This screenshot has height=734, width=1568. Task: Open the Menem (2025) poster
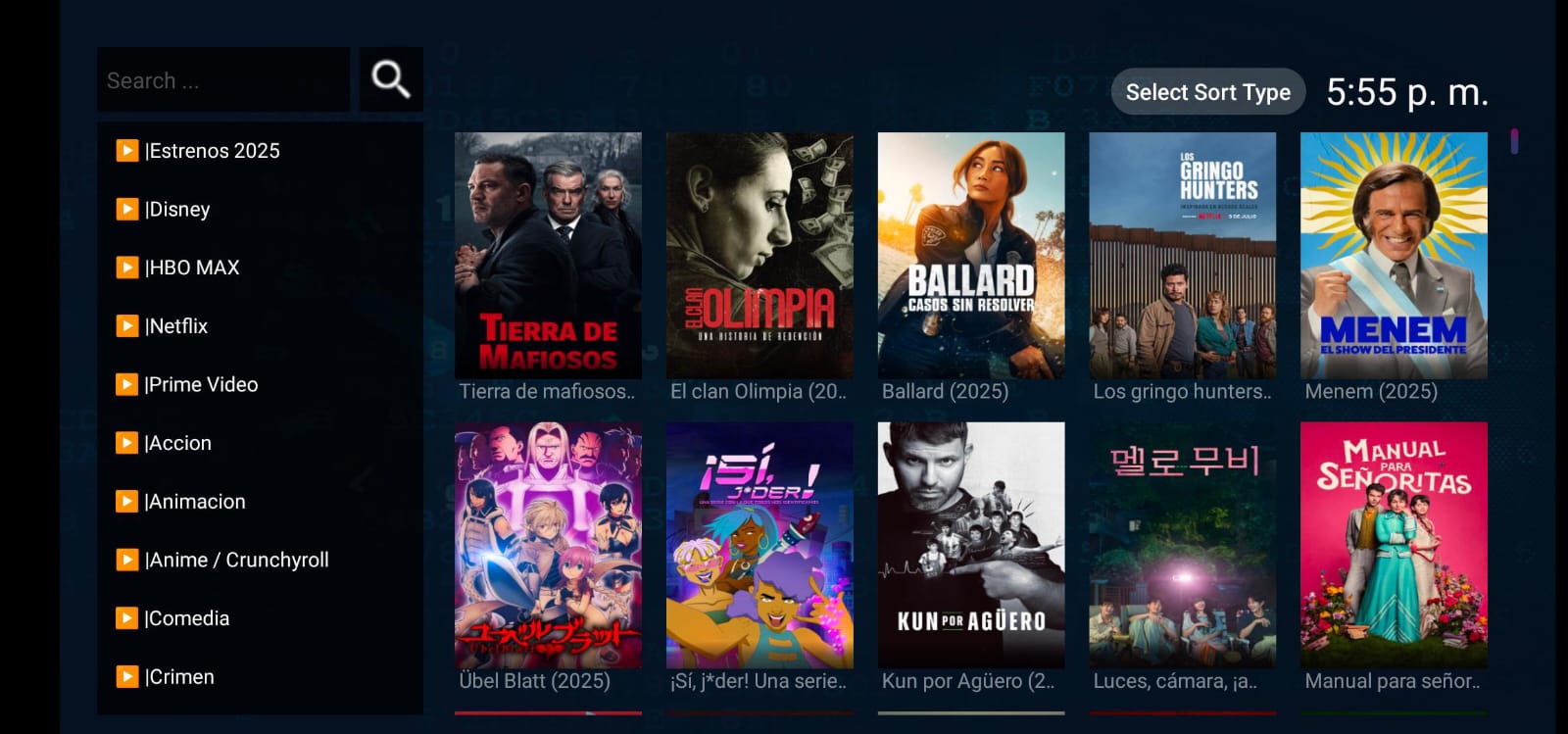[x=1394, y=255]
